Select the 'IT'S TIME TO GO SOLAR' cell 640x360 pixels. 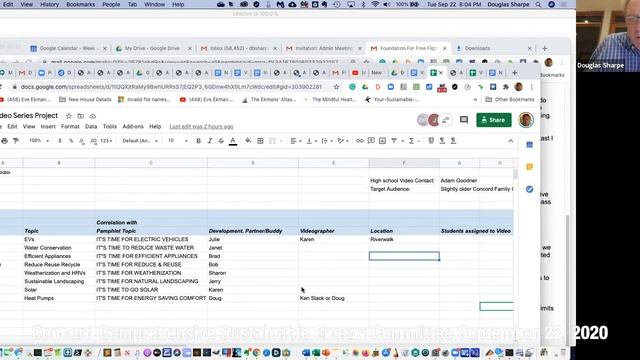click(x=151, y=290)
